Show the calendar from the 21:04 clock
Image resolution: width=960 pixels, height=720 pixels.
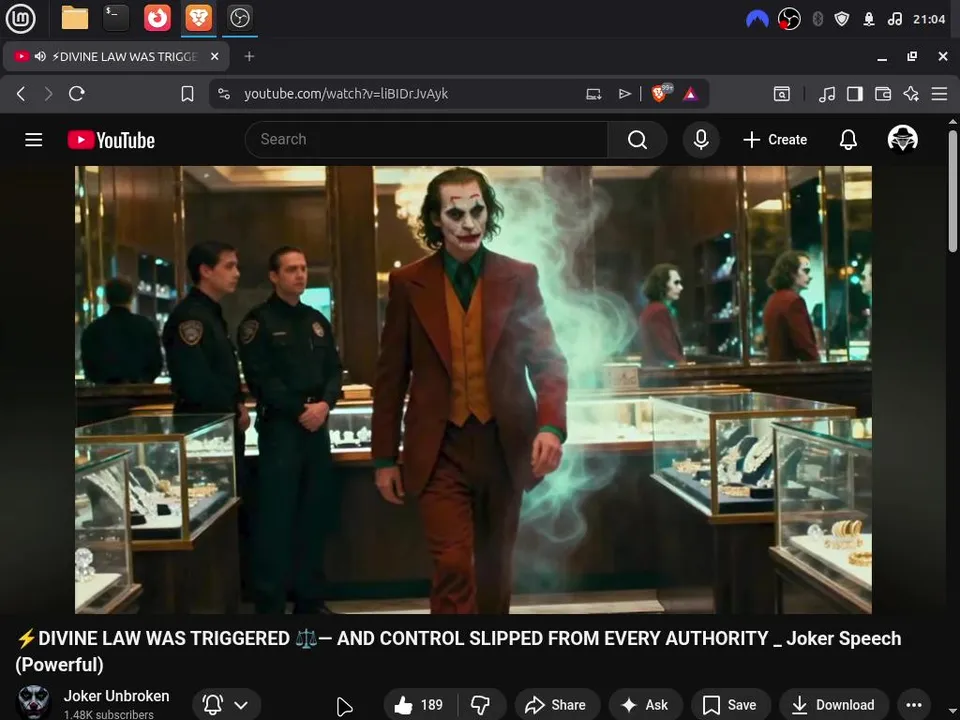point(929,20)
